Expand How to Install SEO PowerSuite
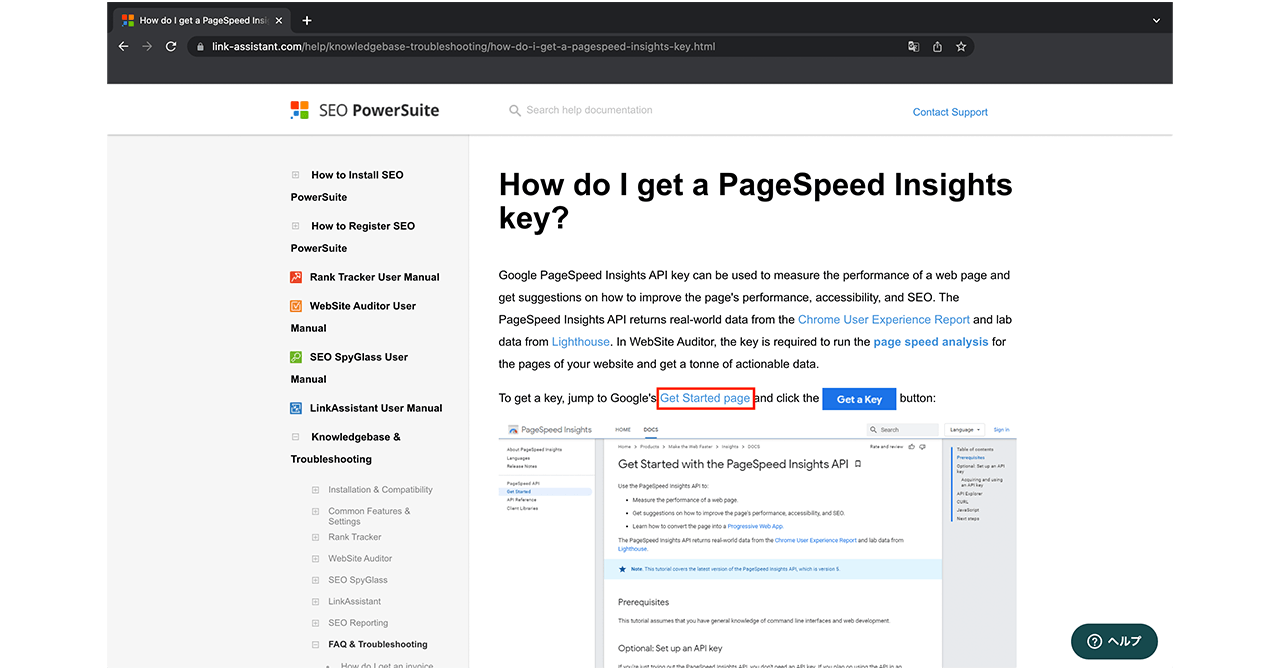This screenshot has width=1280, height=670. pos(295,175)
